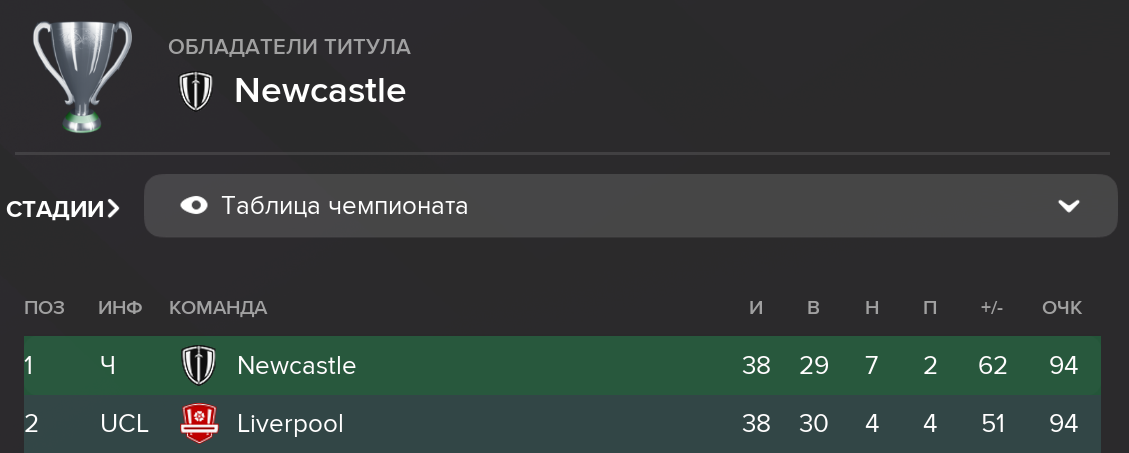The height and width of the screenshot is (453, 1129).
Task: Sort table by ПОЗ column header
Action: pyautogui.click(x=45, y=308)
